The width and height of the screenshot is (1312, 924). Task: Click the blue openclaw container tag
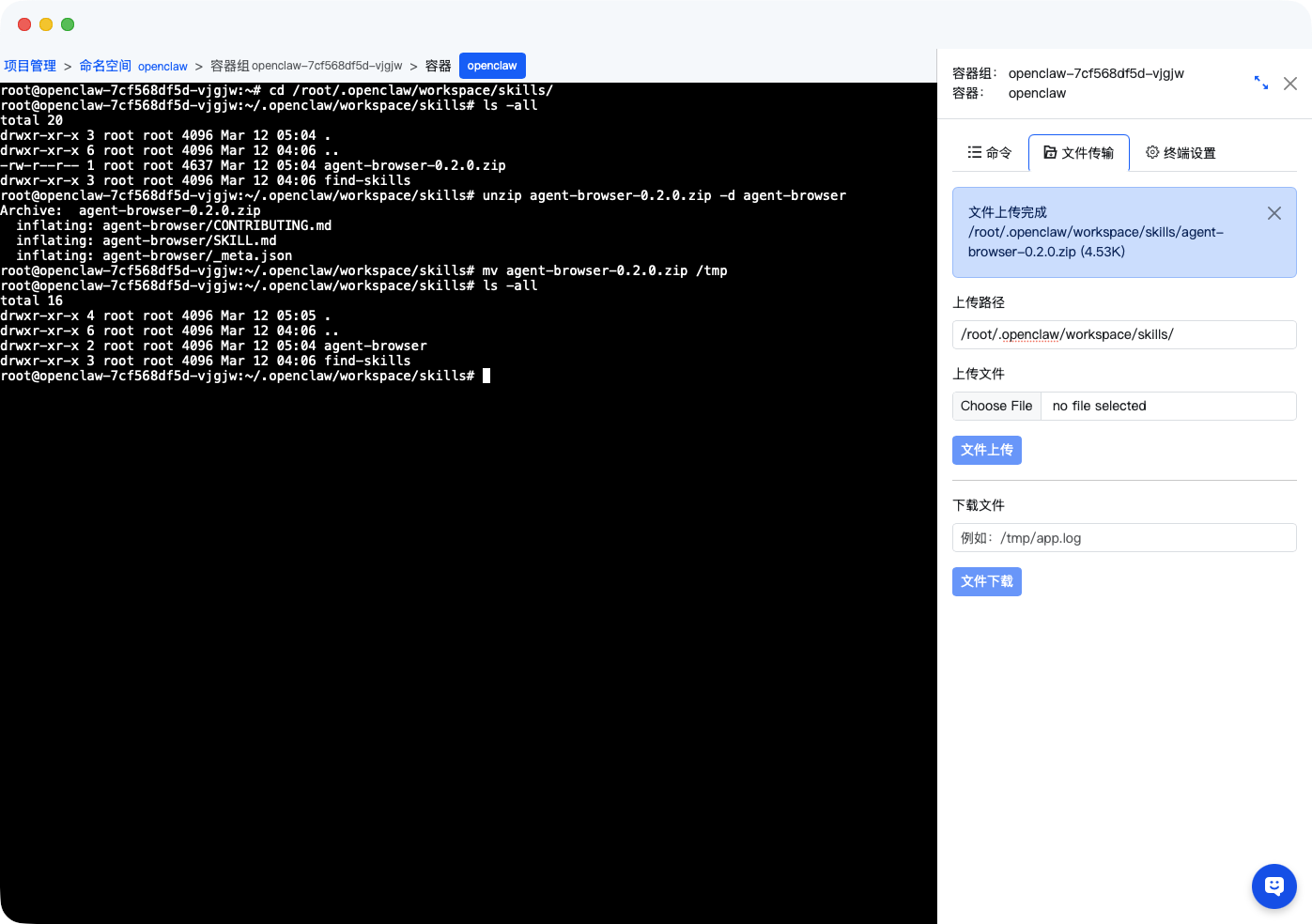(492, 66)
